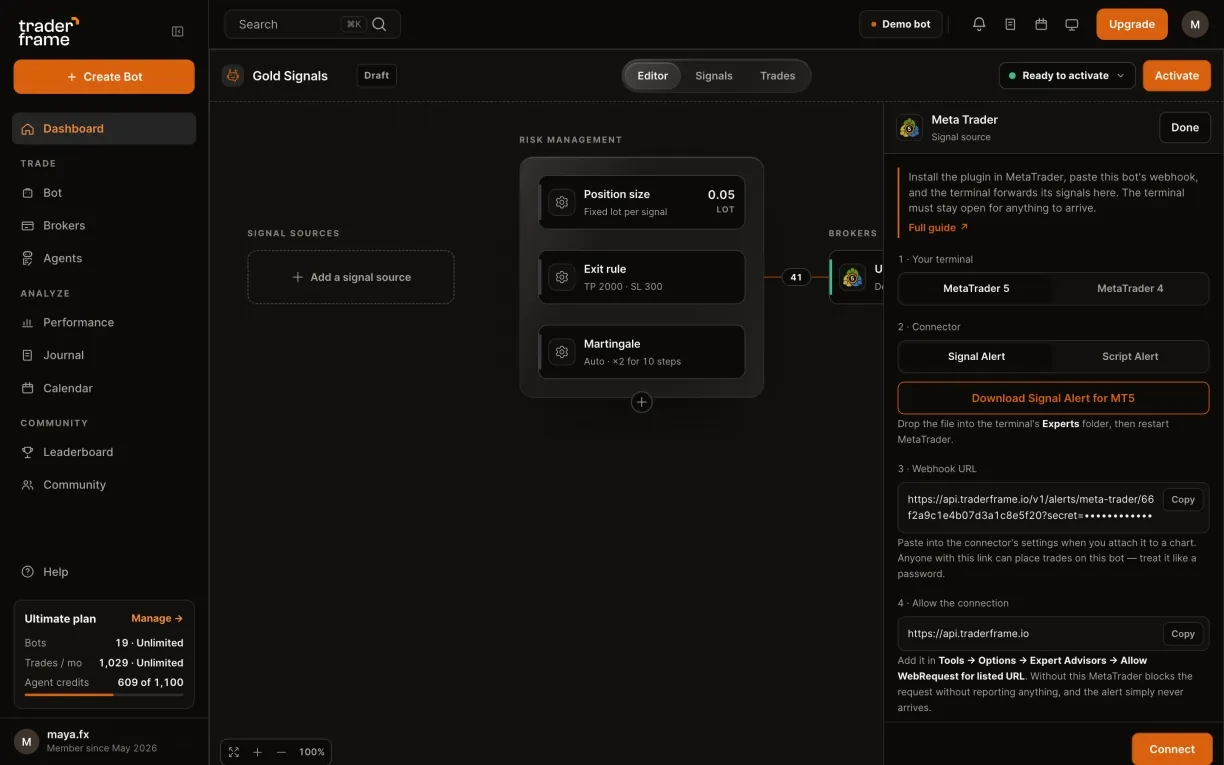Viewport: 1224px width, 765px height.
Task: Copy the webhook URL
Action: point(1183,500)
